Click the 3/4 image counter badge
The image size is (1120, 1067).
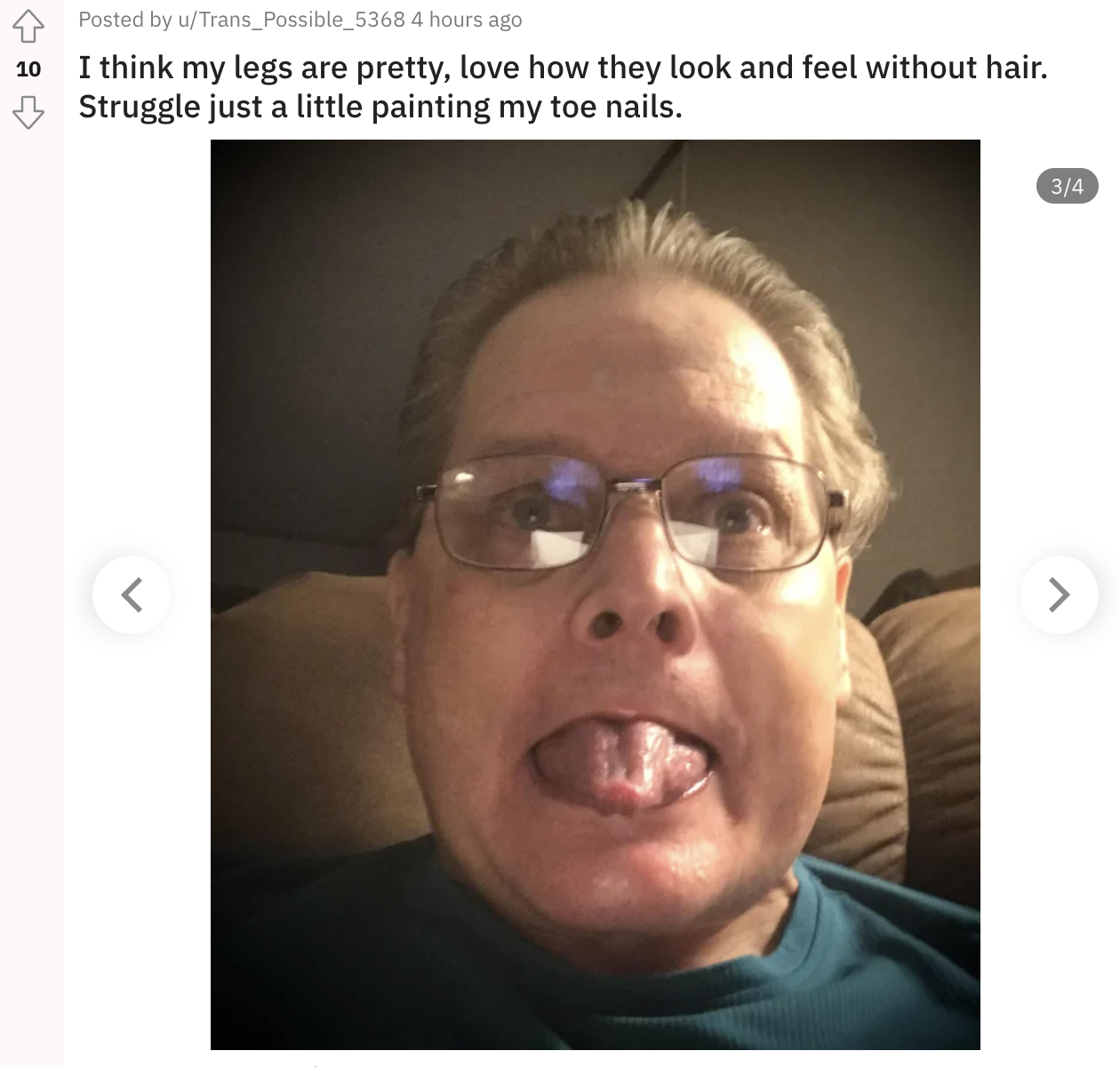pyautogui.click(x=1067, y=186)
